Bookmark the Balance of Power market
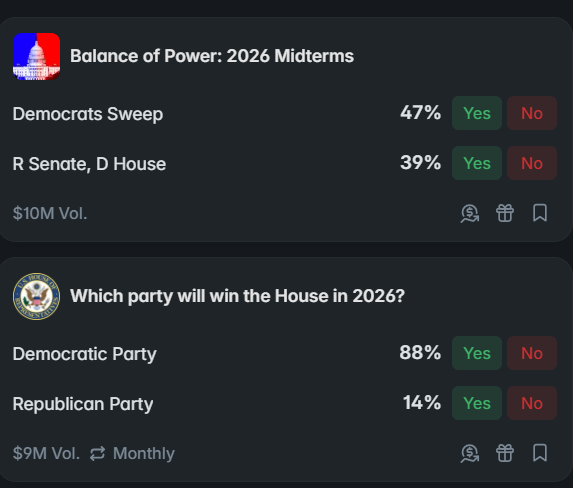 [540, 213]
